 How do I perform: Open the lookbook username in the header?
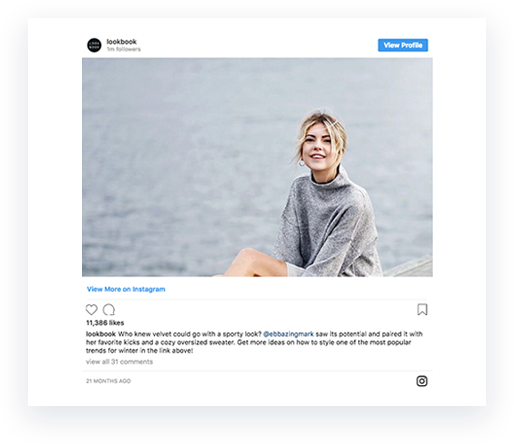tap(122, 42)
